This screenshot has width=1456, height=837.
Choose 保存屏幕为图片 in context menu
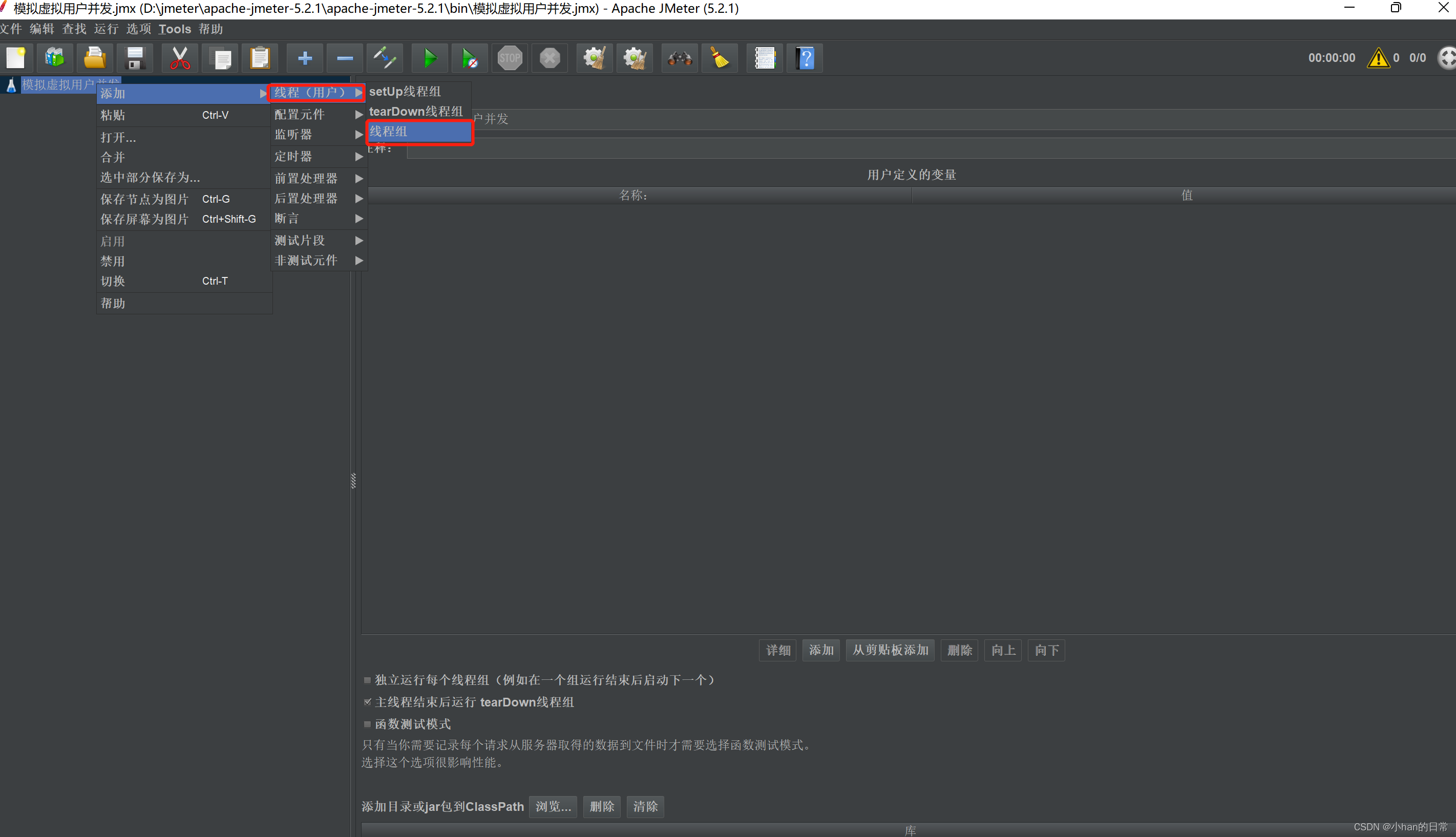(183, 219)
